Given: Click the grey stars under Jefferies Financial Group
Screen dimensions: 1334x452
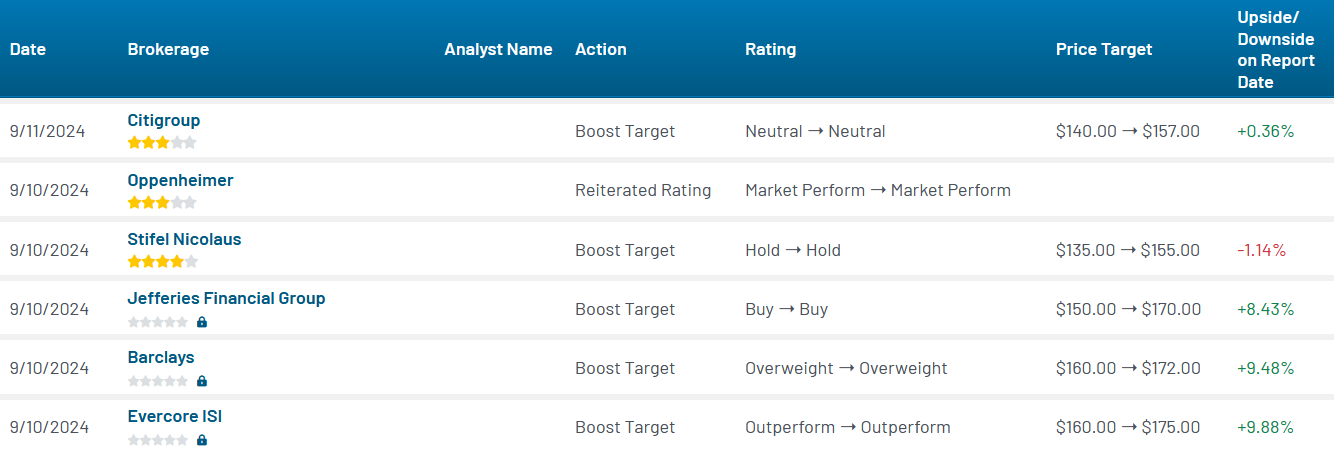Looking at the screenshot, I should click(158, 322).
